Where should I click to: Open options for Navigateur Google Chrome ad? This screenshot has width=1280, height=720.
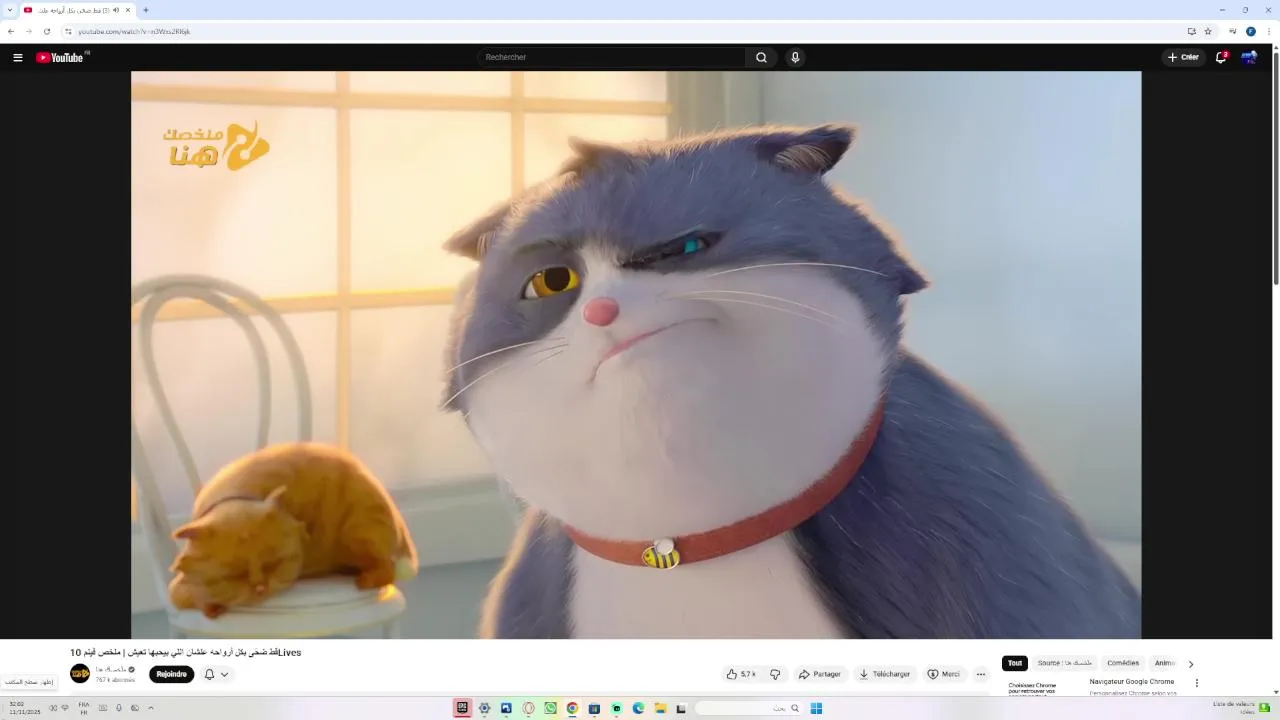coord(1196,683)
